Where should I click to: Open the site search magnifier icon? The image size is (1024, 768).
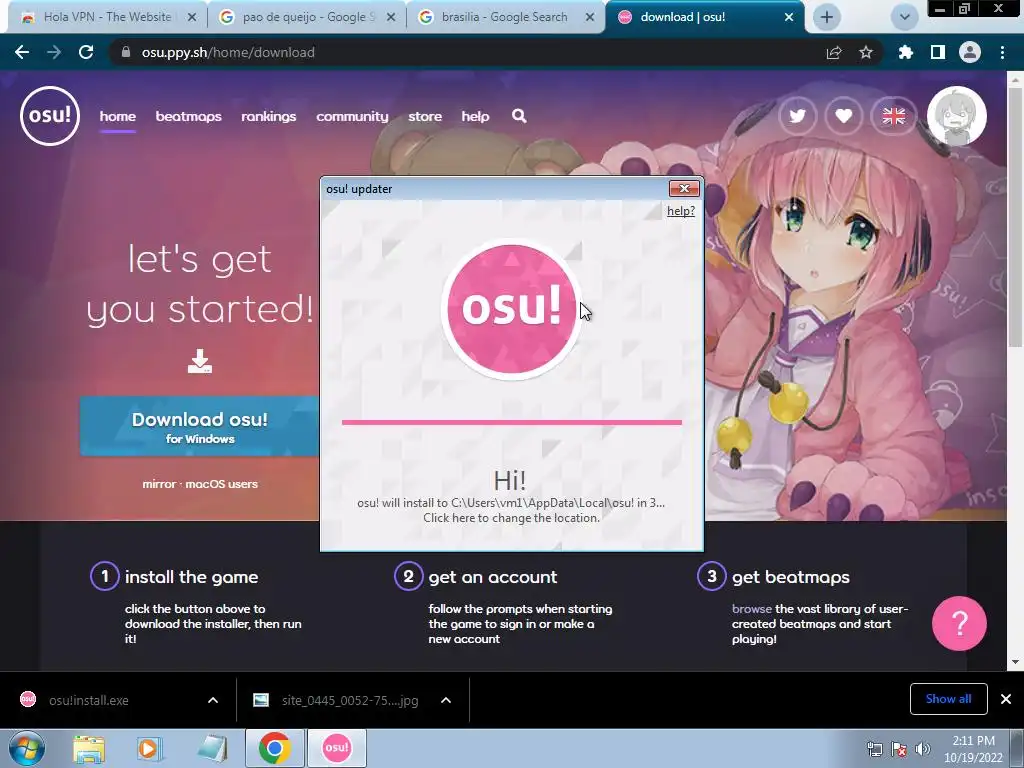pyautogui.click(x=519, y=116)
